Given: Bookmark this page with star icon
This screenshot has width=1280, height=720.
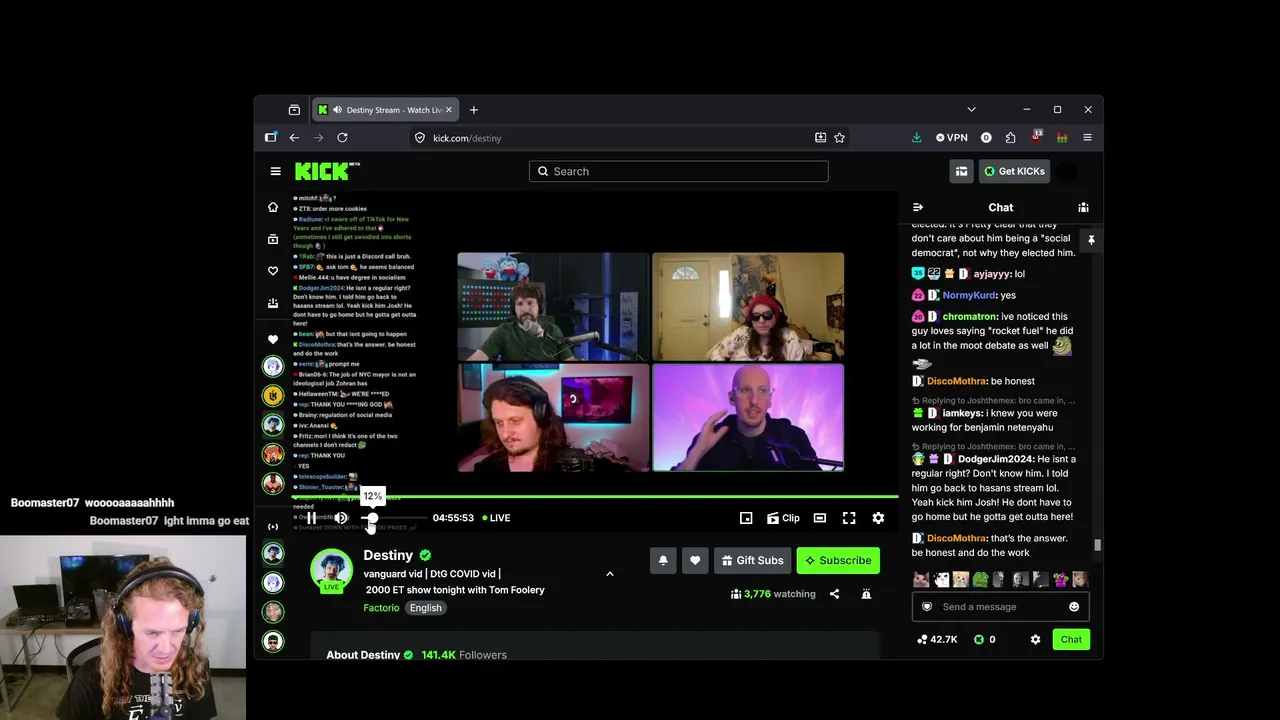Looking at the screenshot, I should tap(840, 138).
